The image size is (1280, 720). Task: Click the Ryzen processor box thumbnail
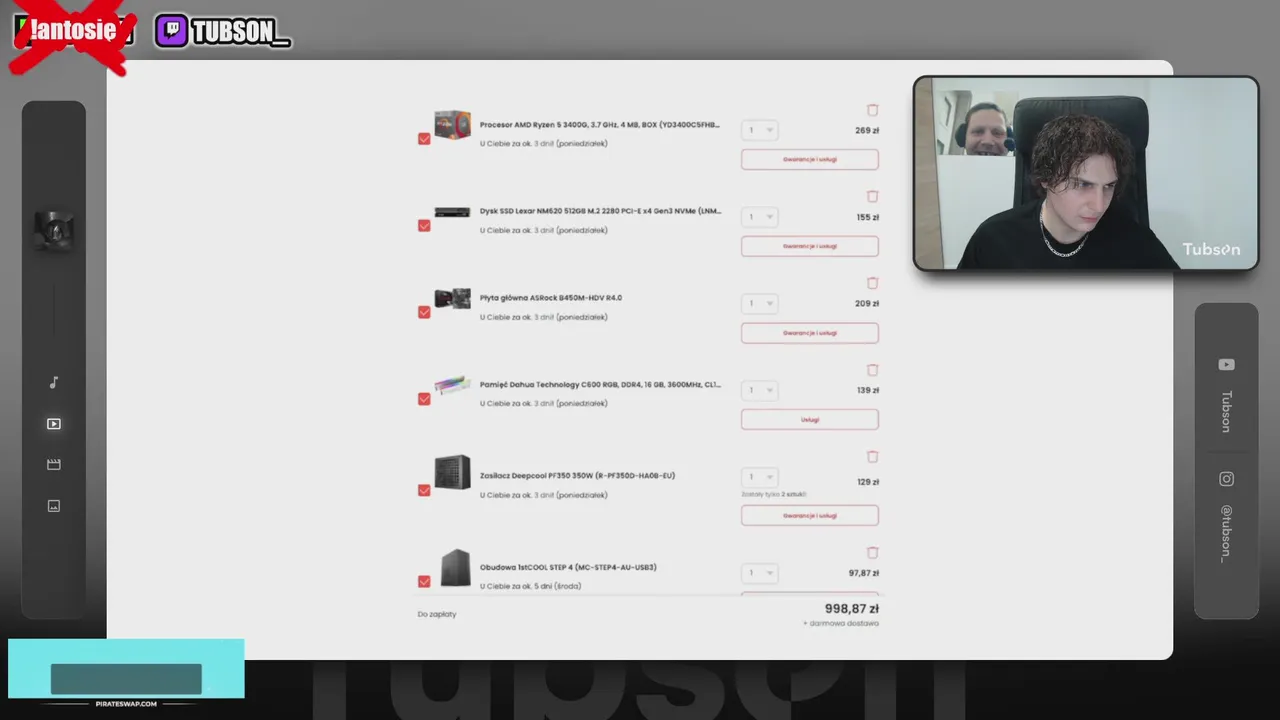452,125
